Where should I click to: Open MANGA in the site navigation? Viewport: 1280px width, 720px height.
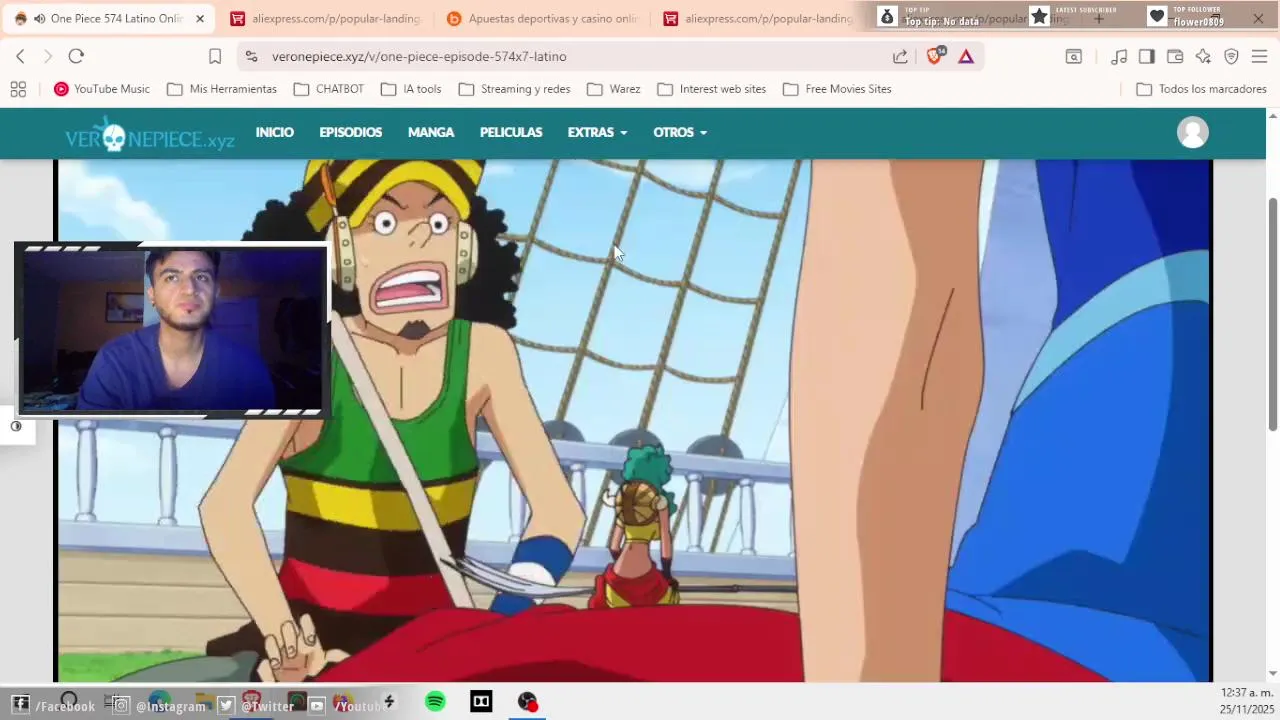pyautogui.click(x=431, y=132)
